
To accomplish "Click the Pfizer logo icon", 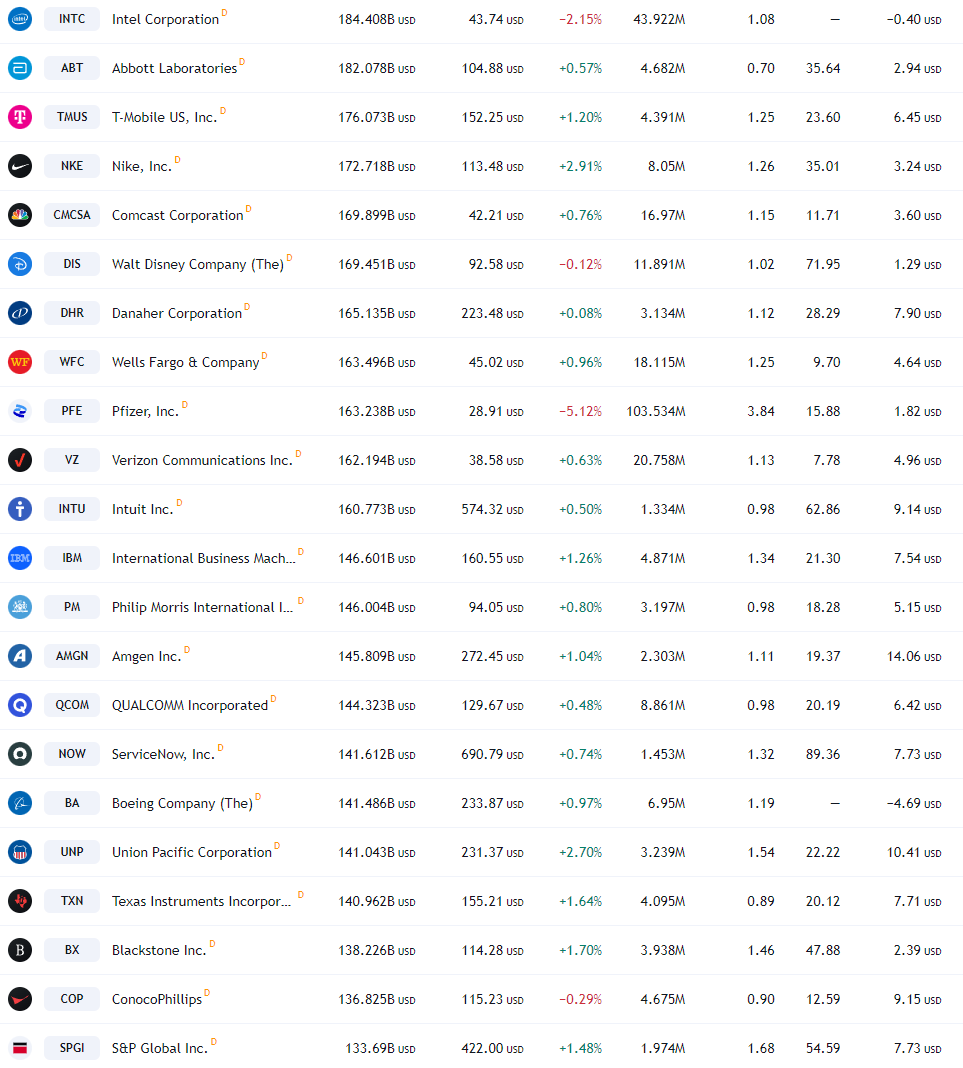I will [20, 411].
